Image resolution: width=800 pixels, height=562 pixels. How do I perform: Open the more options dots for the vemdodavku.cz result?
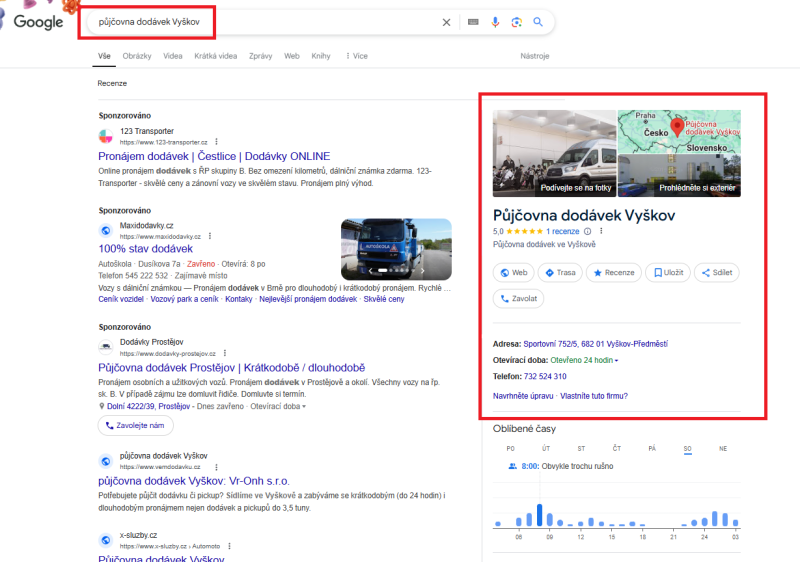pyautogui.click(x=216, y=467)
